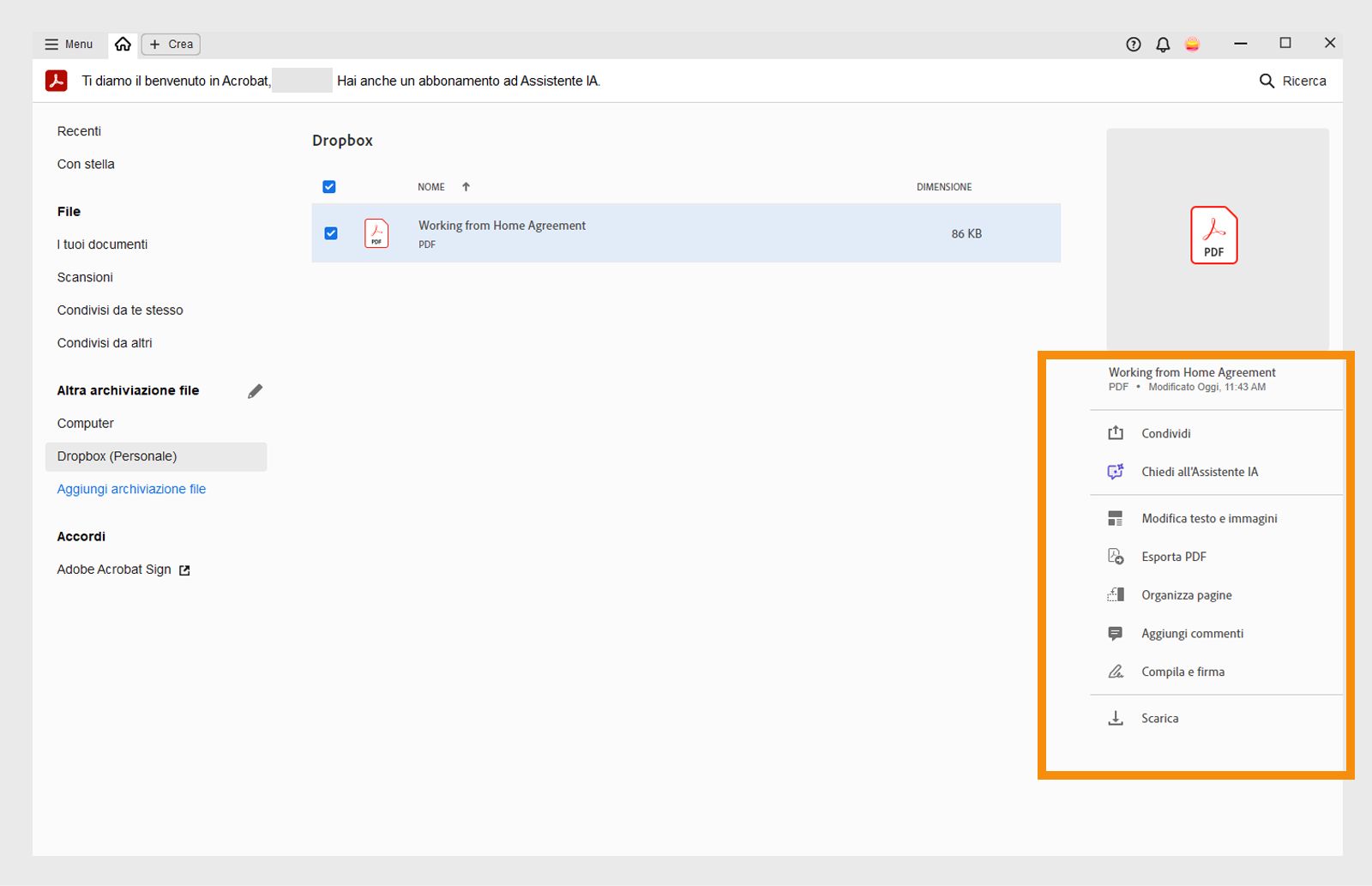Click the user profile avatar icon
The image size is (1372, 886).
point(1192,45)
